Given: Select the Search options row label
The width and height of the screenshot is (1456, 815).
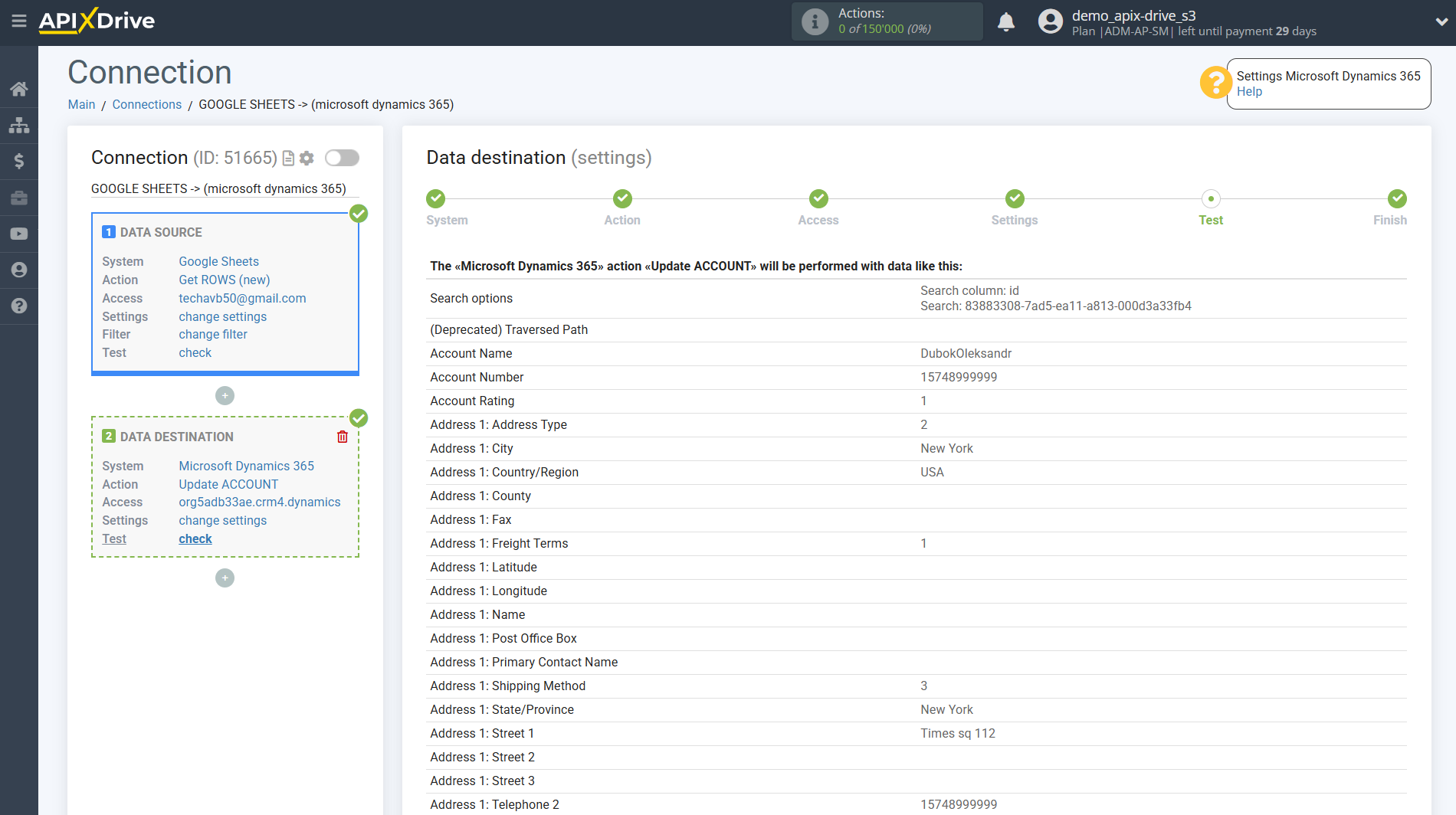Looking at the screenshot, I should point(471,298).
